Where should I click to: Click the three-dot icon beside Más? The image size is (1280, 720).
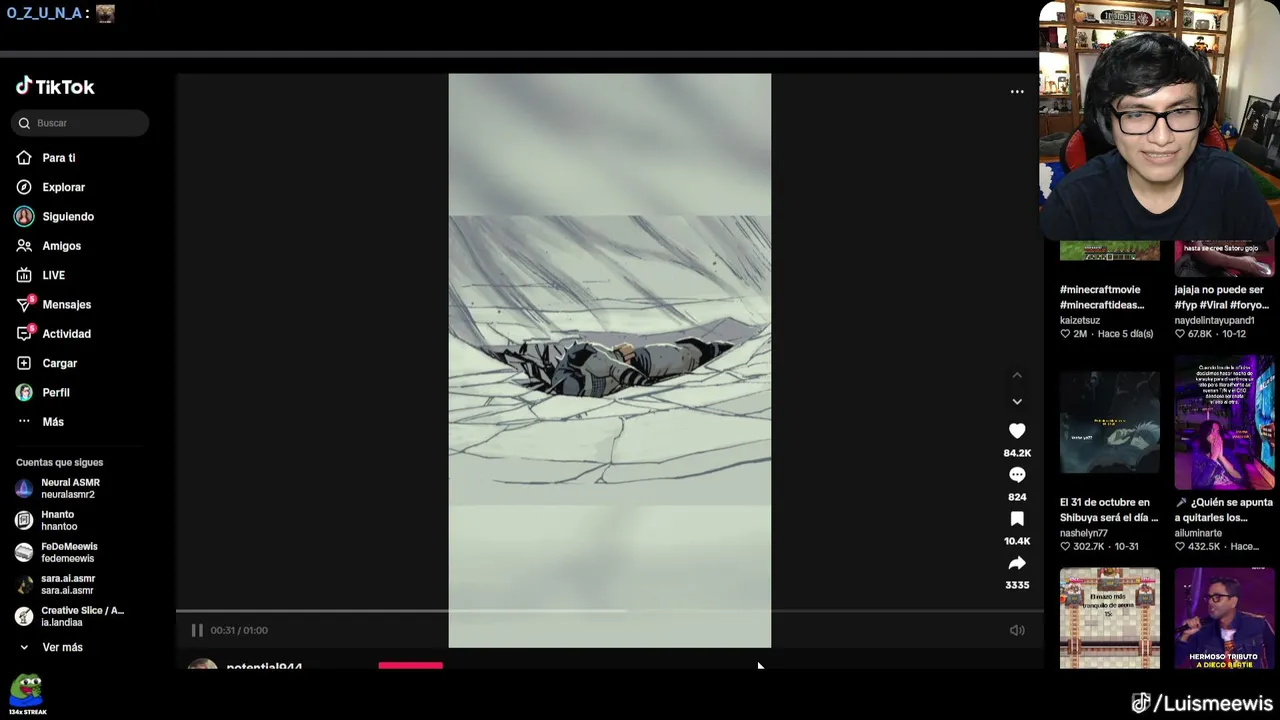tap(24, 422)
